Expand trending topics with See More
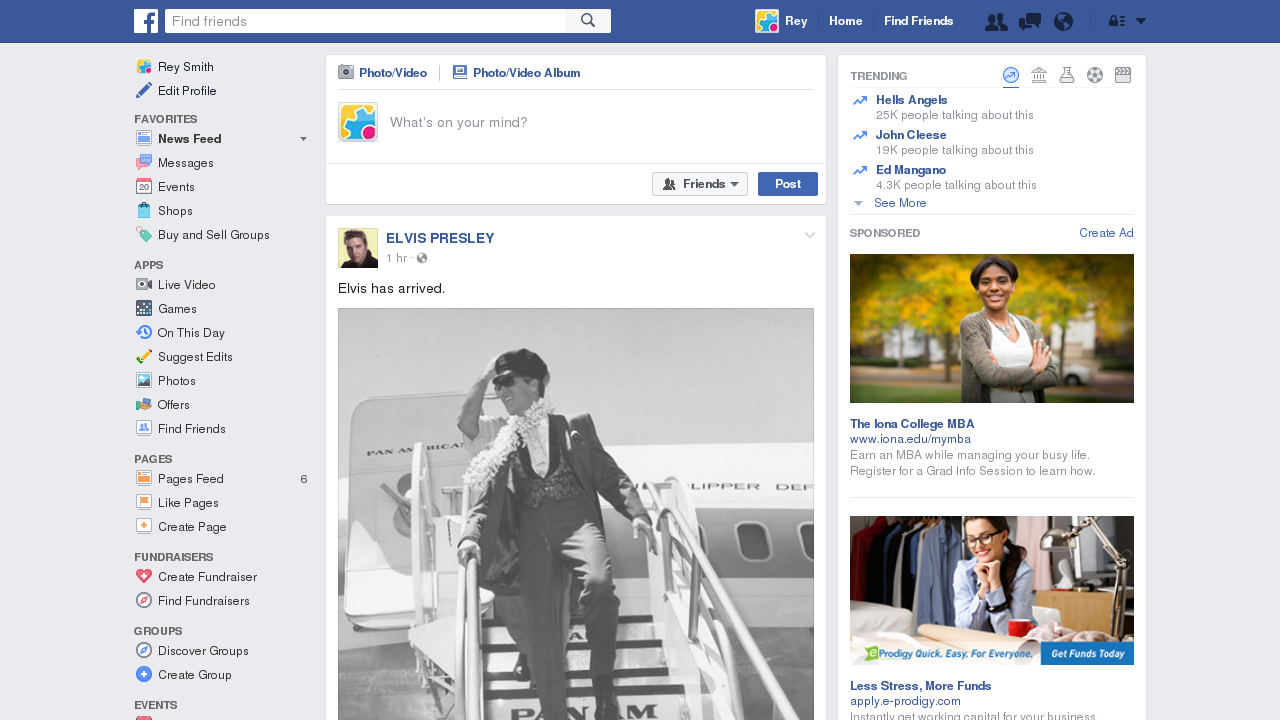Viewport: 1280px width, 720px height. (900, 203)
